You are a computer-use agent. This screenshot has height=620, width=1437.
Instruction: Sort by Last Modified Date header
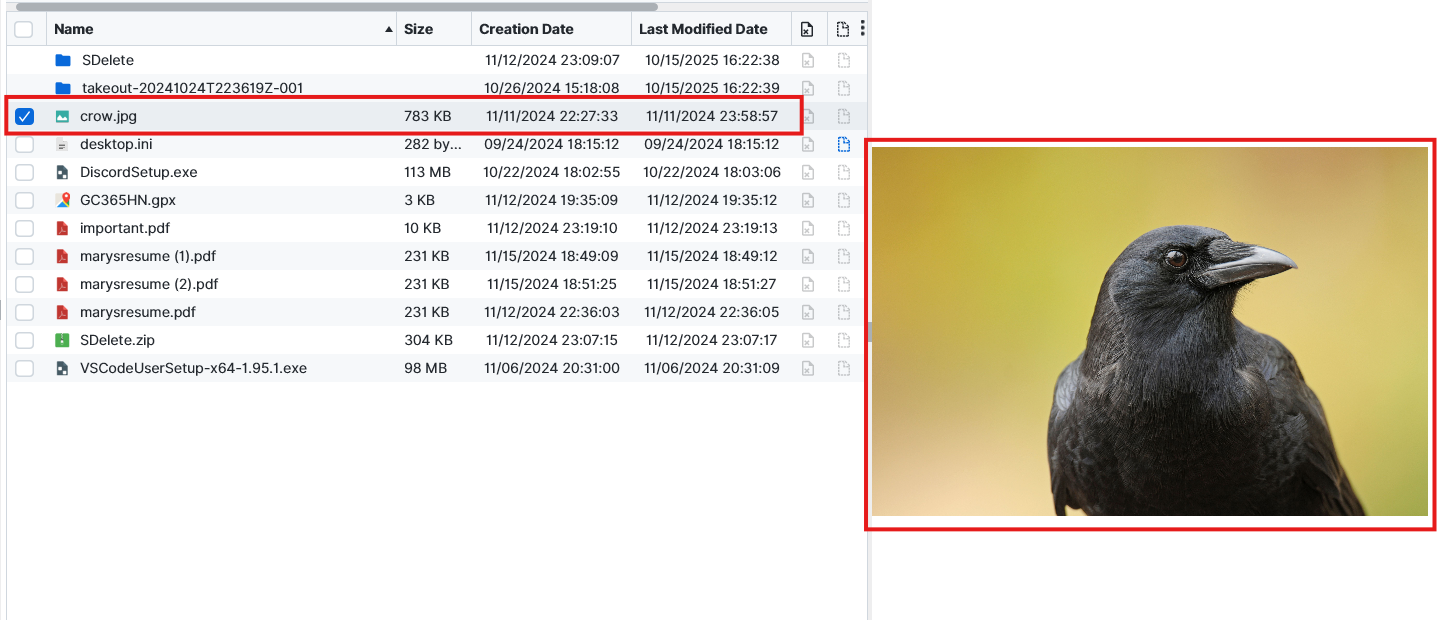(703, 29)
